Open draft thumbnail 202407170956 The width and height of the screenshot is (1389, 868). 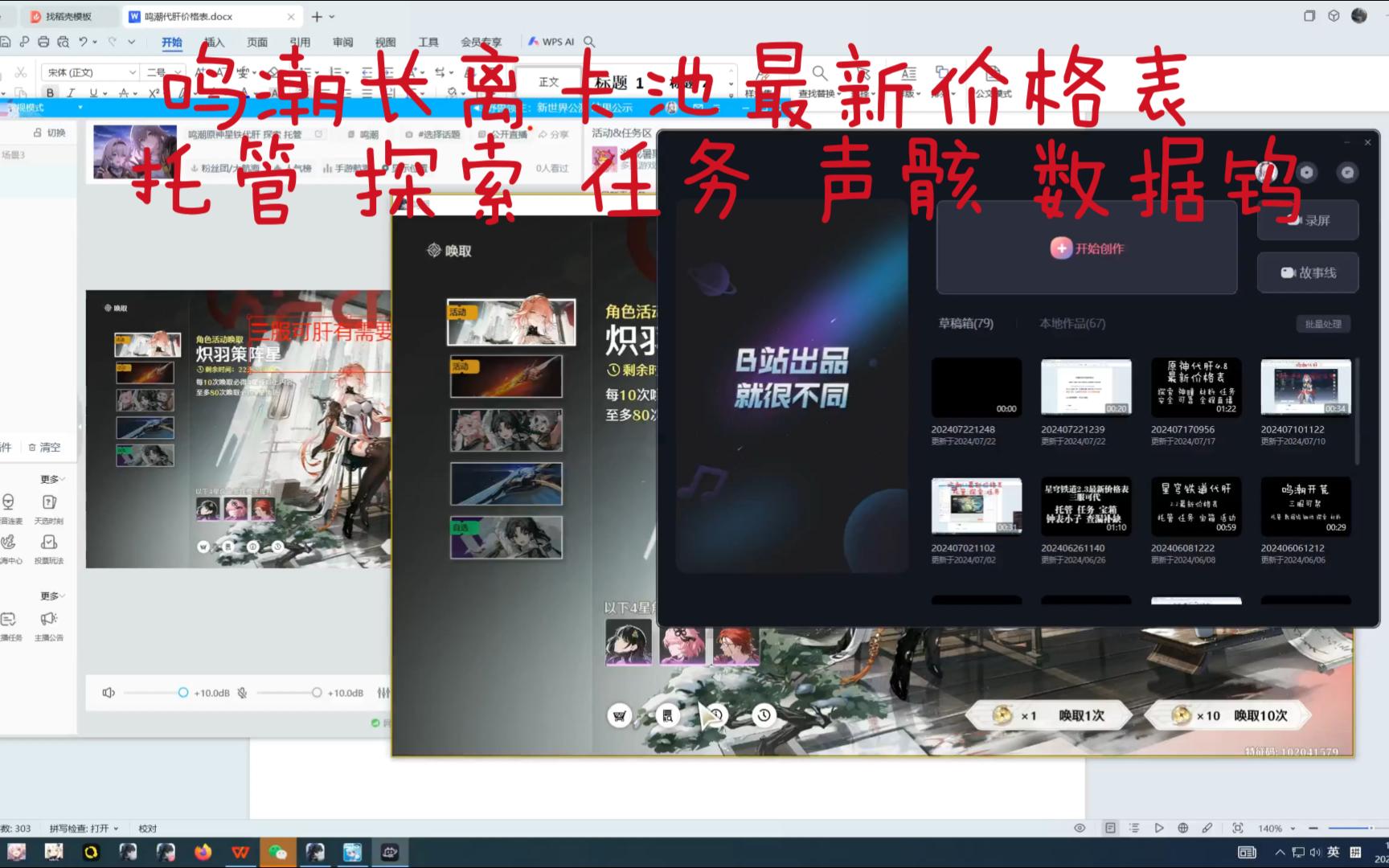tap(1196, 387)
